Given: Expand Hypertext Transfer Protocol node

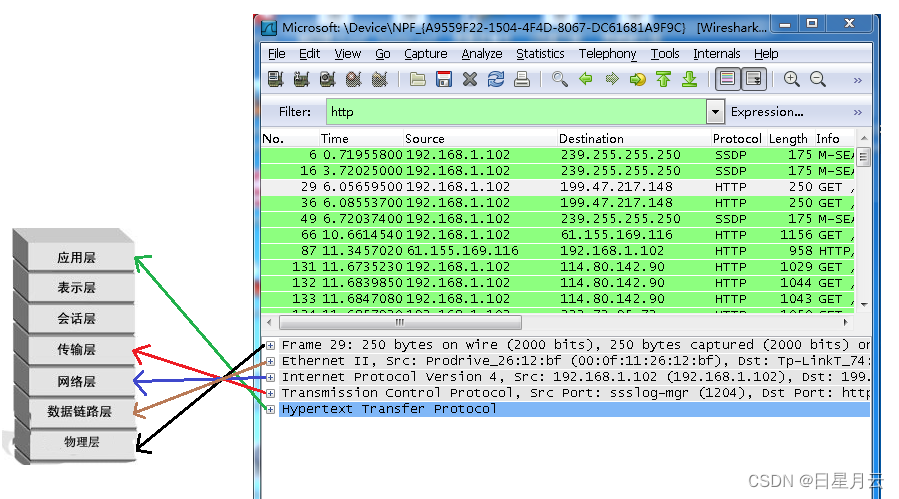Looking at the screenshot, I should click(x=271, y=410).
